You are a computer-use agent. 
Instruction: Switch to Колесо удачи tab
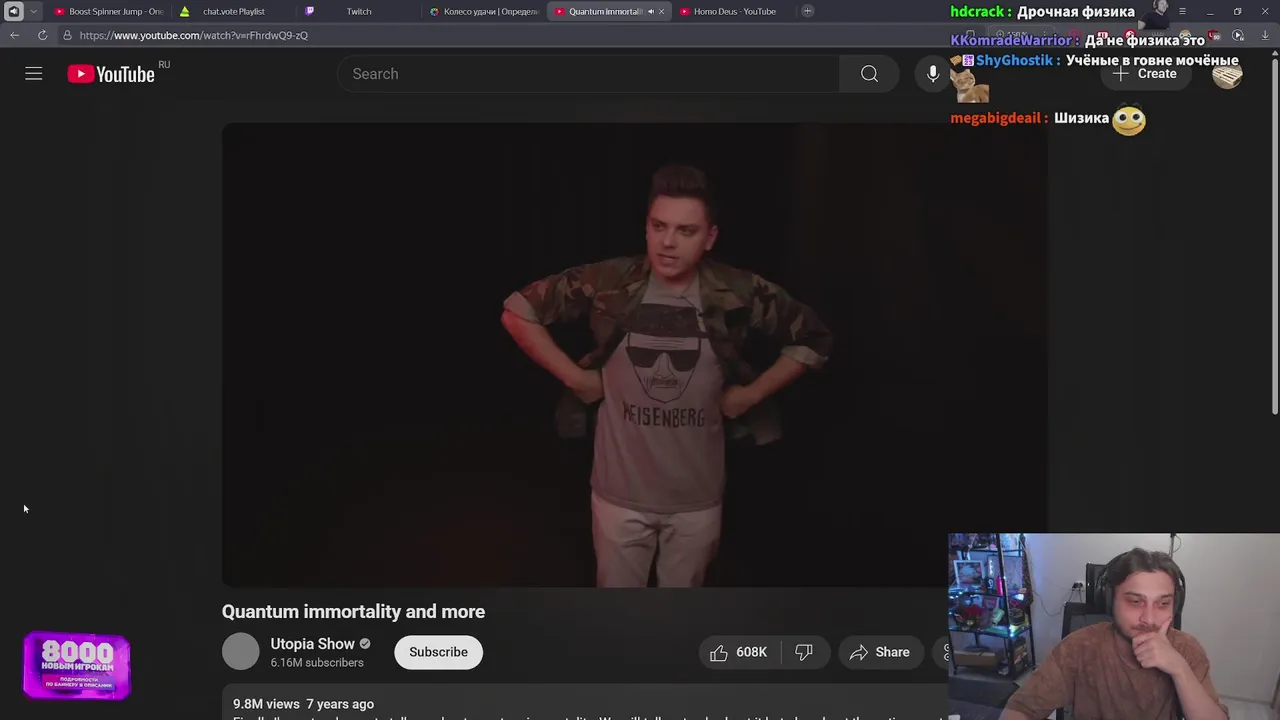click(484, 11)
